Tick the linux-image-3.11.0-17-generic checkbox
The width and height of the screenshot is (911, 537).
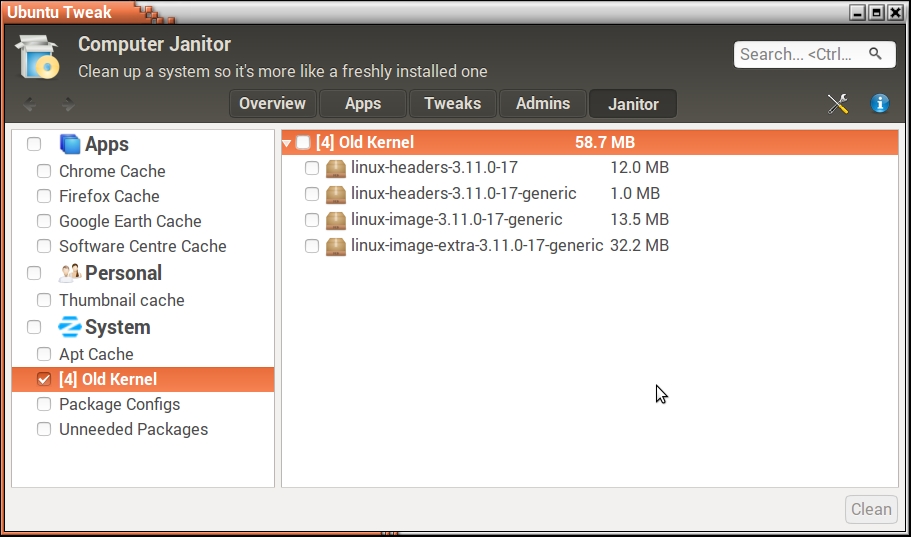[x=312, y=220]
